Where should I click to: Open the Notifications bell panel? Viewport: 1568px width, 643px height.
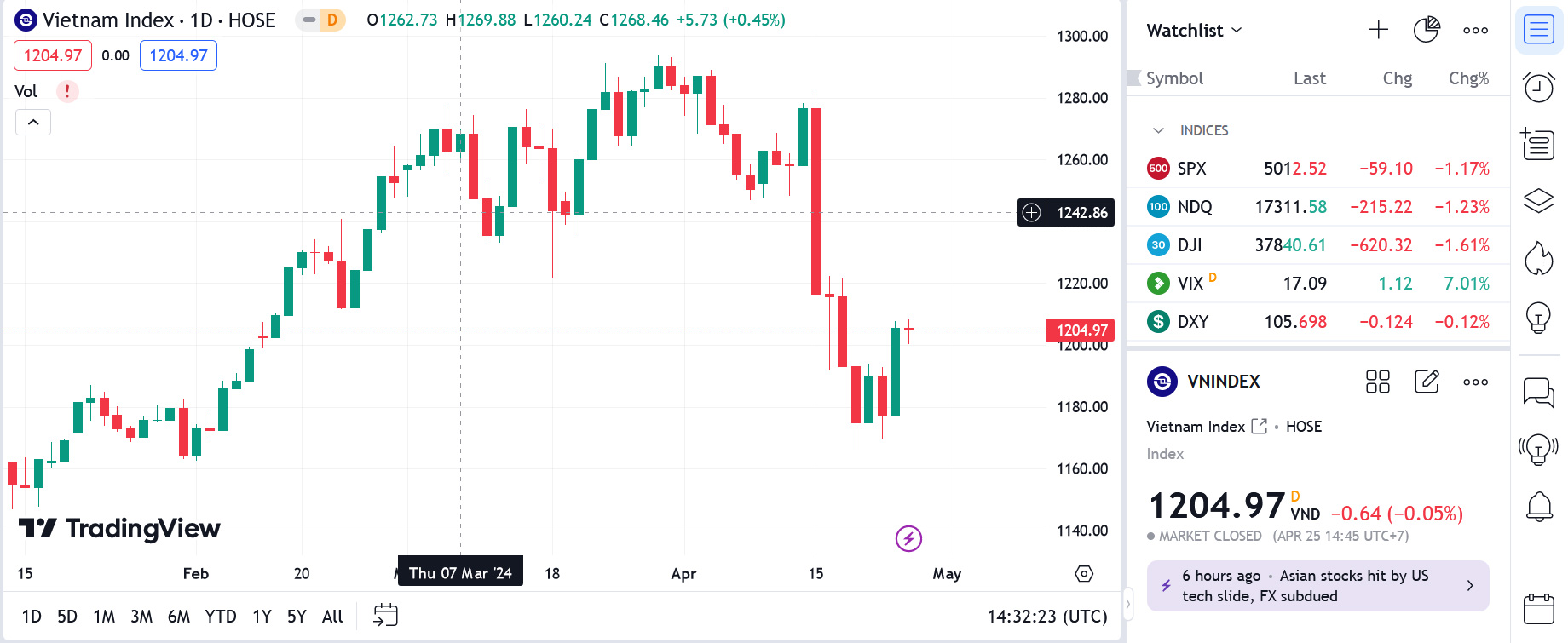click(1539, 505)
